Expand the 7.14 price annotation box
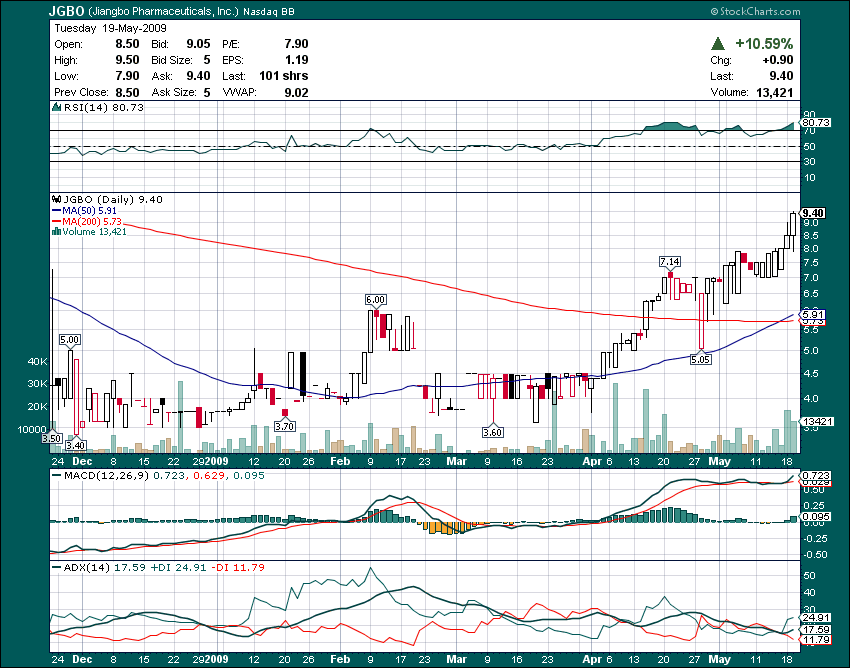Viewport: 850px width, 668px height. coord(669,262)
